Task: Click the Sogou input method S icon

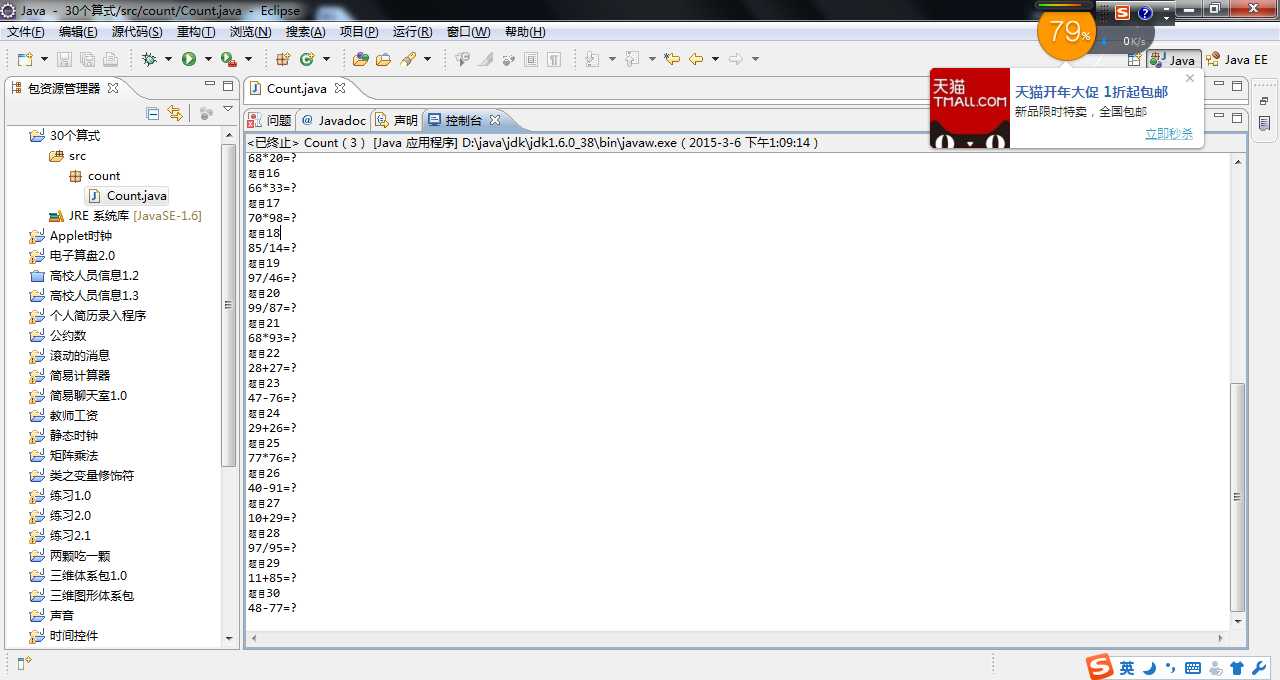Action: point(1100,668)
